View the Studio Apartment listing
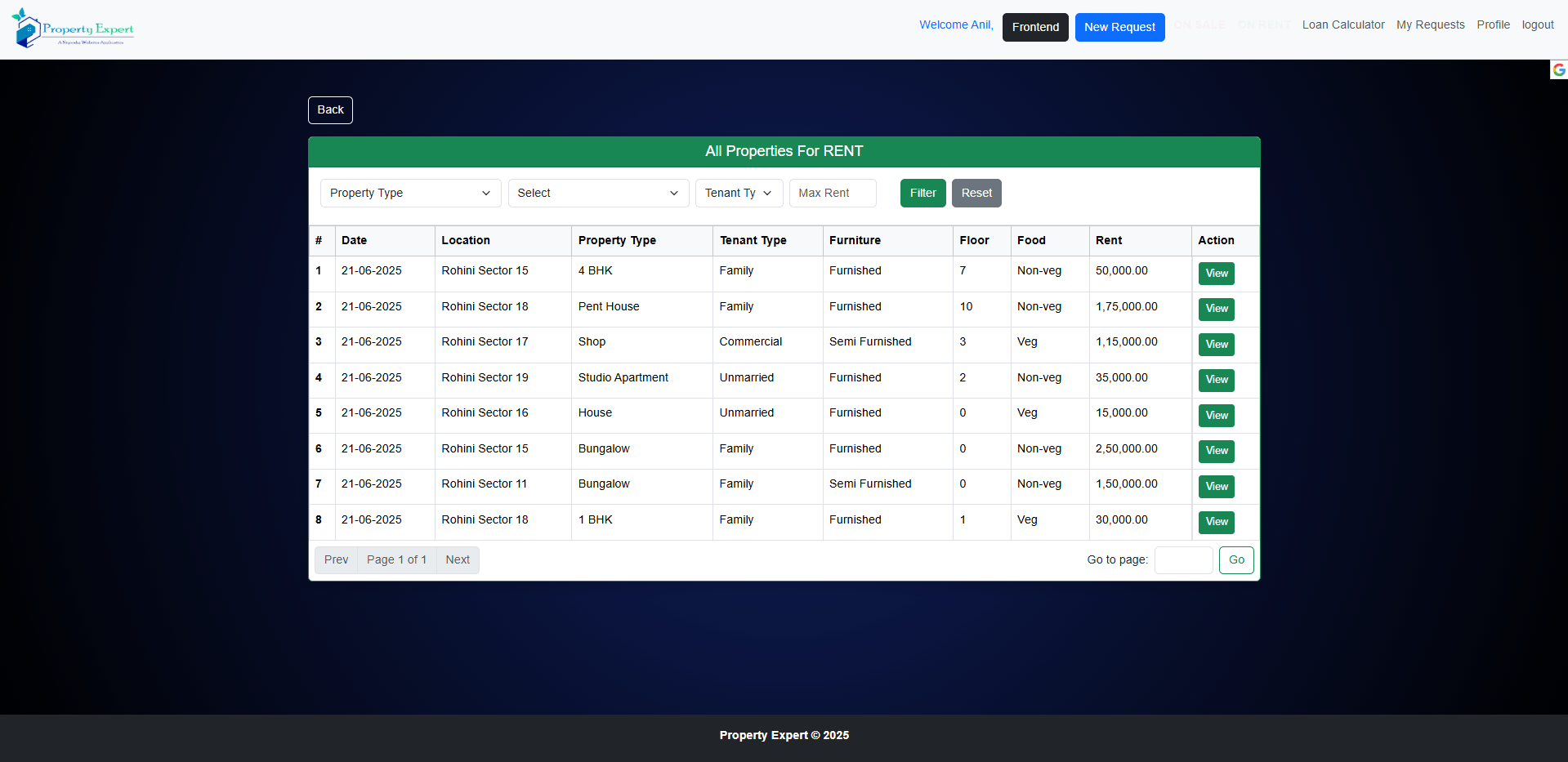This screenshot has height=762, width=1568. pyautogui.click(x=1216, y=380)
